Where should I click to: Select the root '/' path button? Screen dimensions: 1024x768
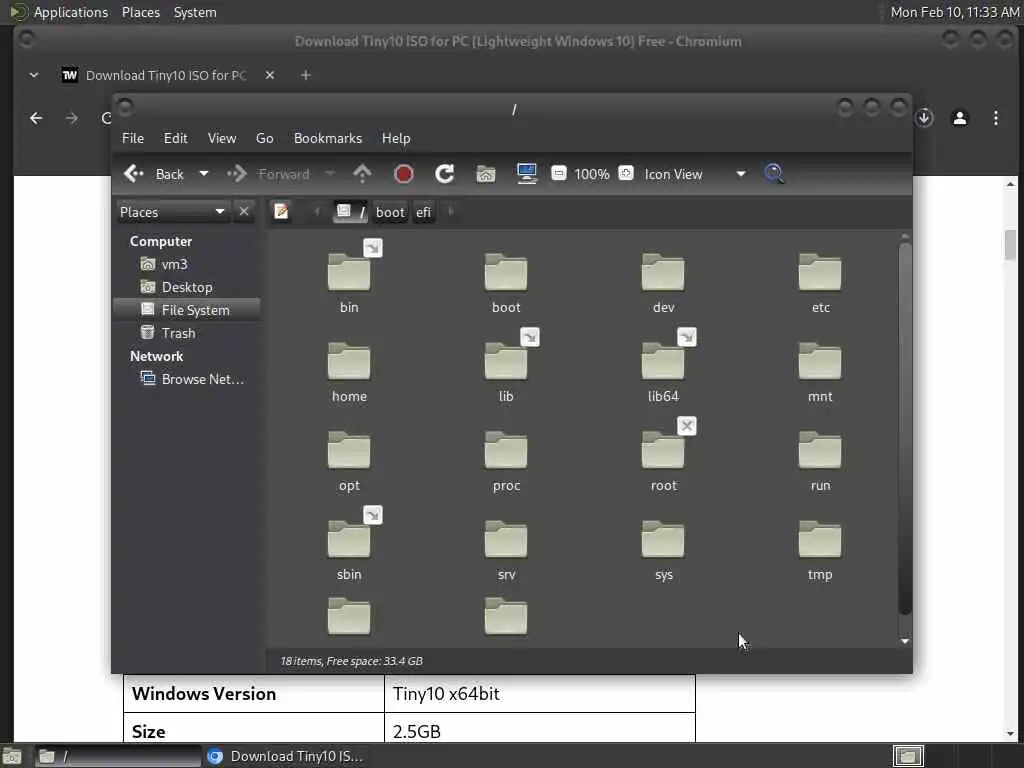pos(351,212)
